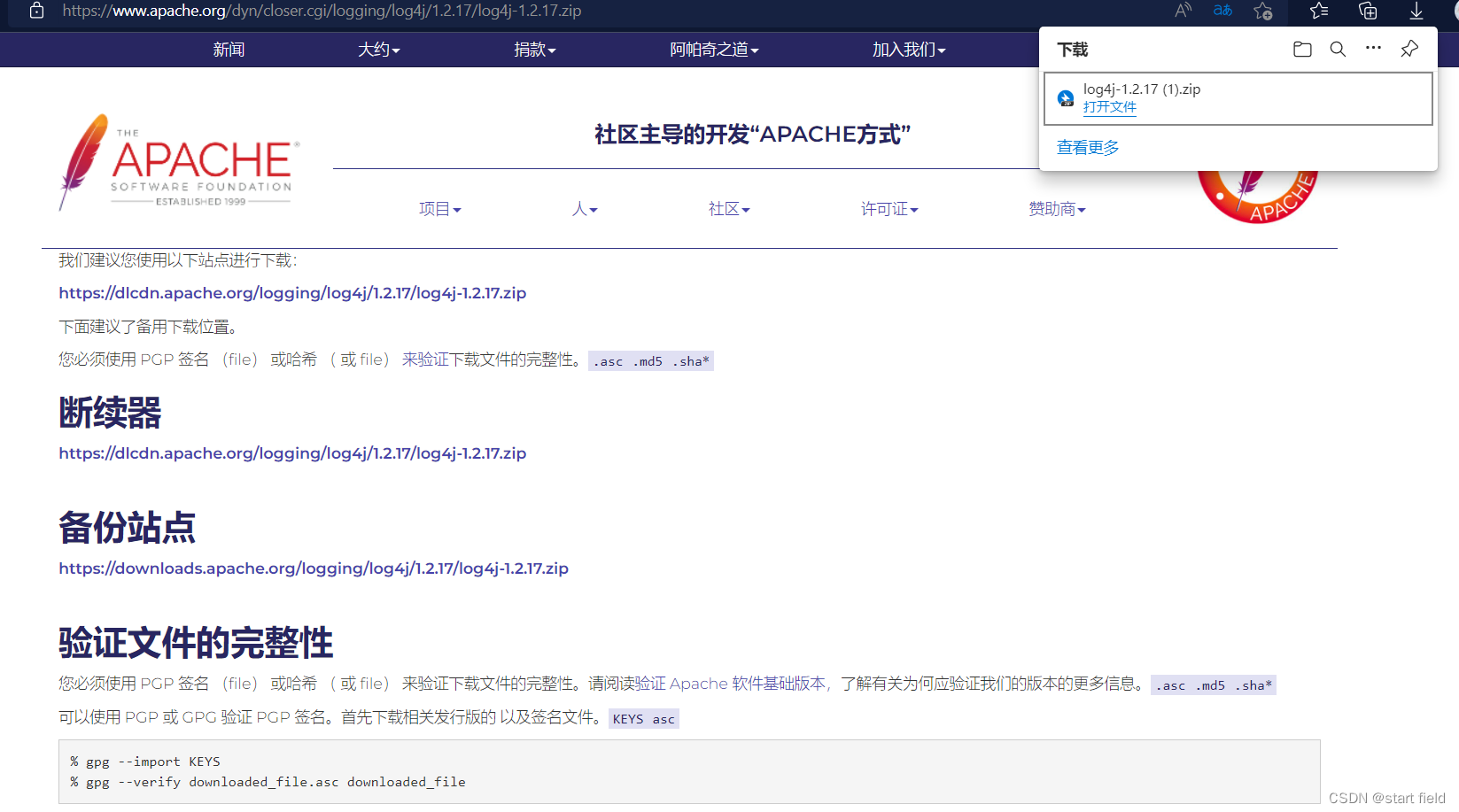
Task: Open the dlcdn.apache.org backup download link
Action: (292, 292)
